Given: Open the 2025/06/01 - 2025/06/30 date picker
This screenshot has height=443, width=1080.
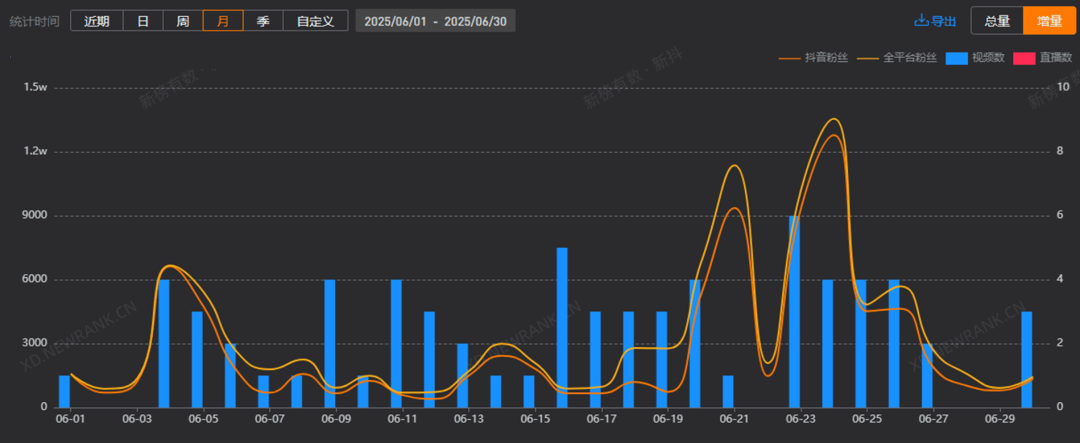Looking at the screenshot, I should tap(435, 21).
